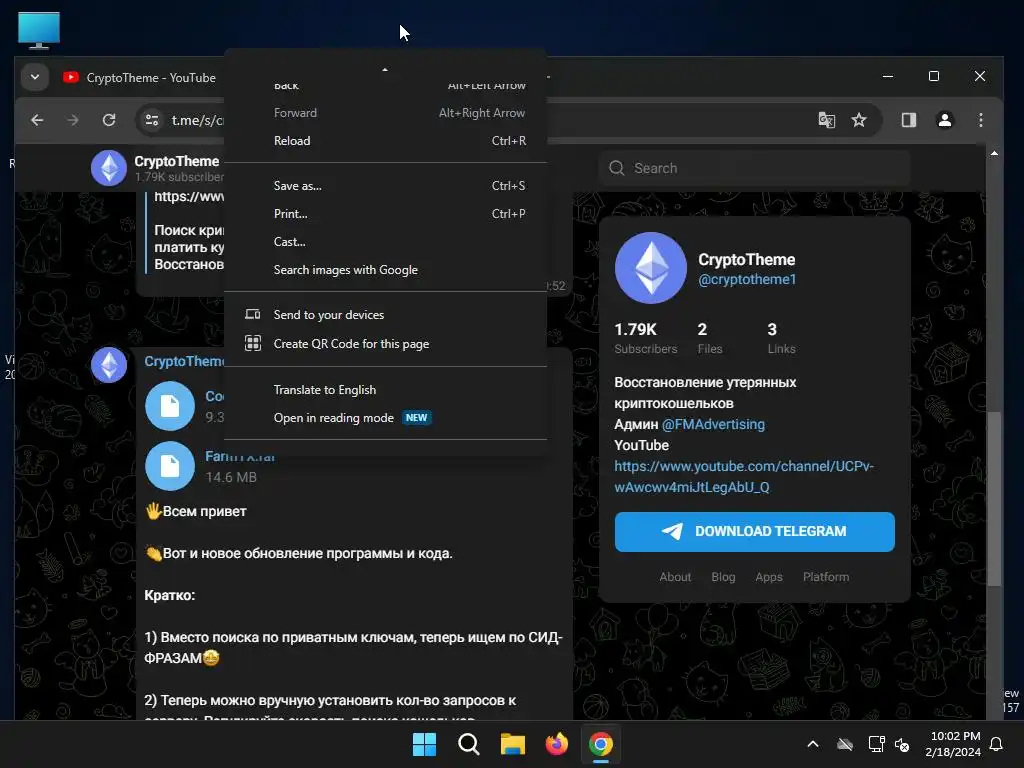The width and height of the screenshot is (1024, 768).
Task: Click the 9.3 MB file download icon
Action: 170,406
